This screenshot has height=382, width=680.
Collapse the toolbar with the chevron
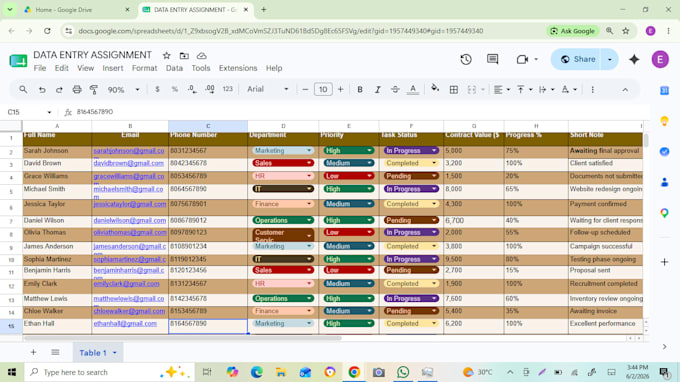625,90
